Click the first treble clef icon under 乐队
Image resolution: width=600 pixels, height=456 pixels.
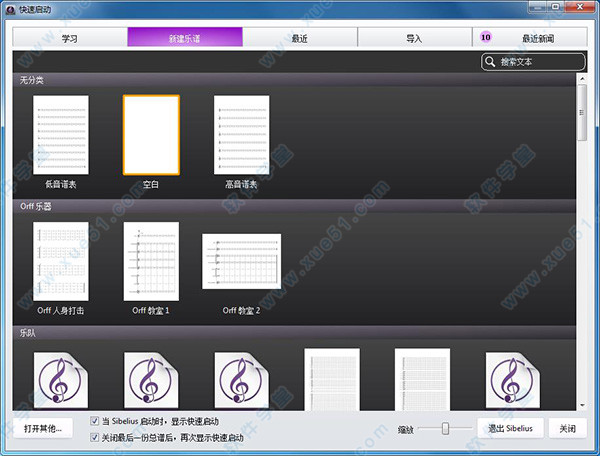coord(60,379)
